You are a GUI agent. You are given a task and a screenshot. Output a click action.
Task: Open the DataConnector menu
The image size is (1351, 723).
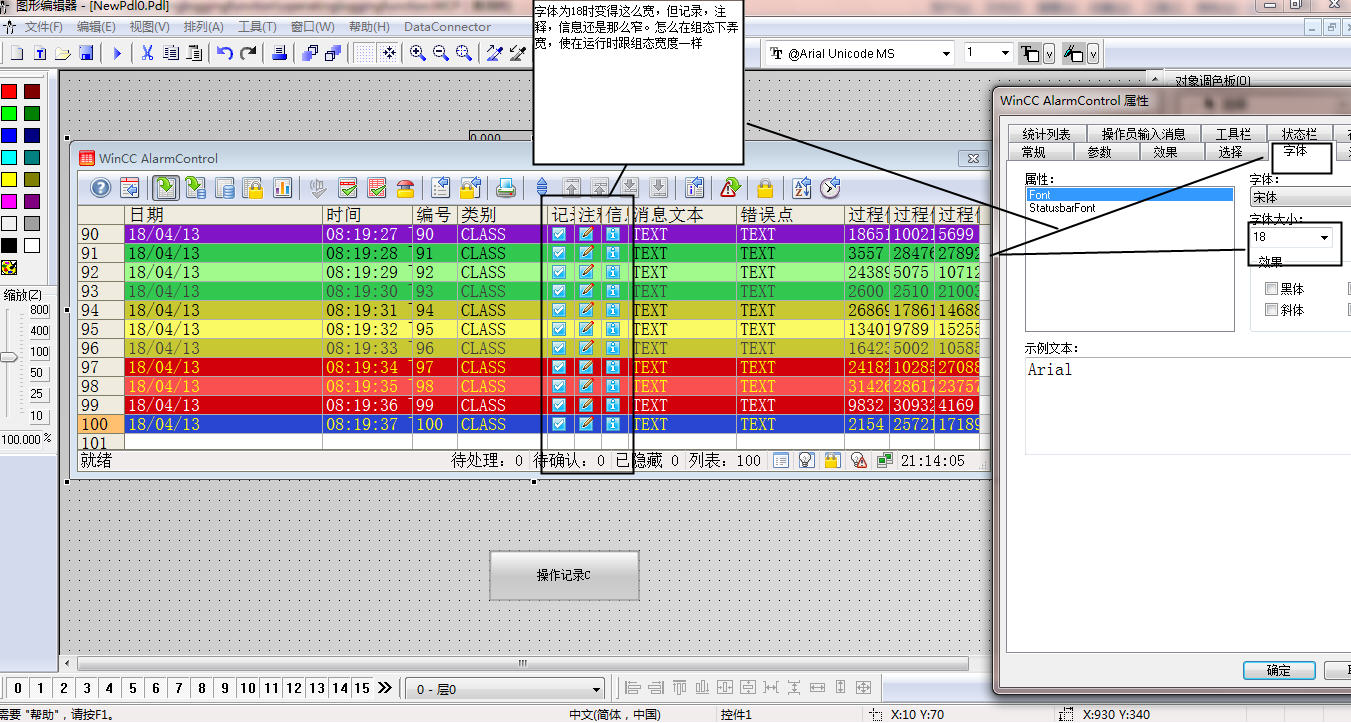point(447,27)
